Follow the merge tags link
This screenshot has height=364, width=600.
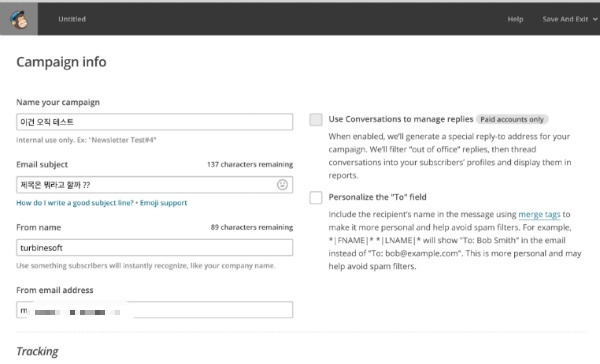coord(539,214)
